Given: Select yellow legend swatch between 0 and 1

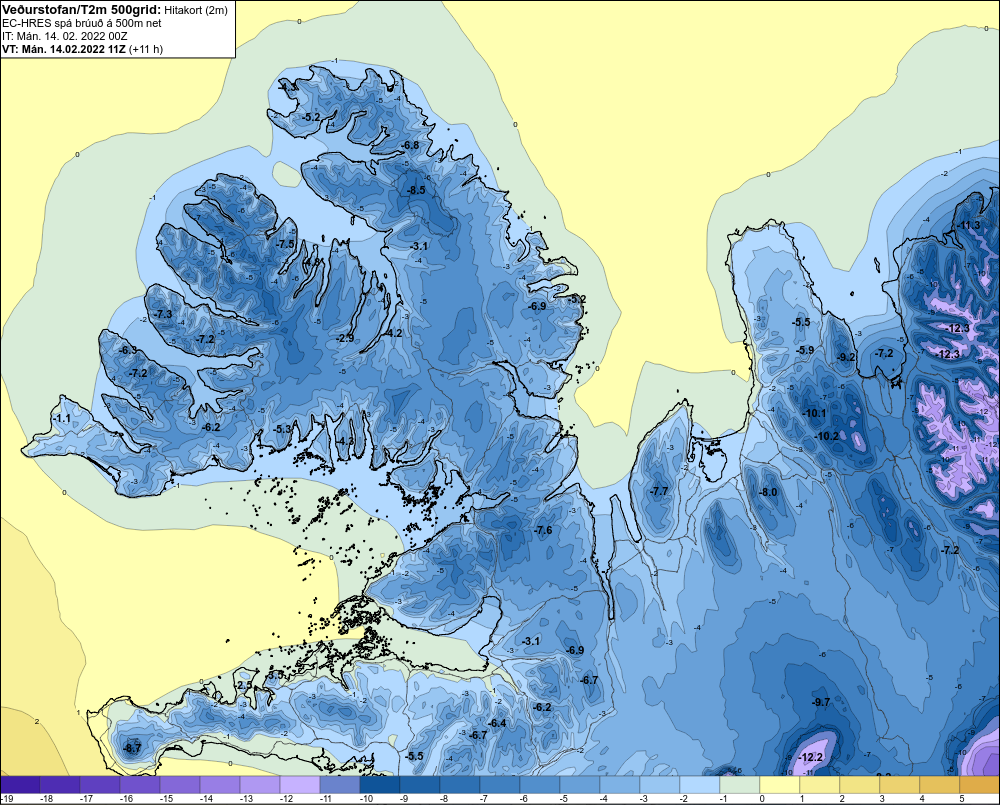Looking at the screenshot, I should tap(779, 785).
